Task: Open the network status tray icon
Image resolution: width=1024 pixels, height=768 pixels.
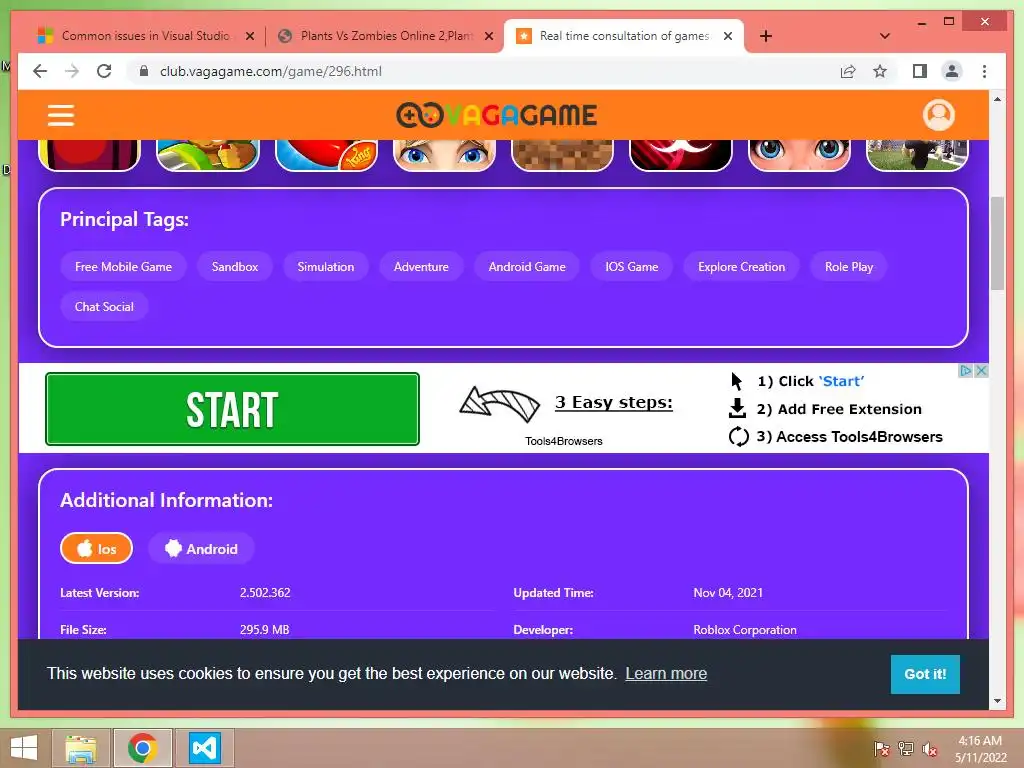Action: point(906,749)
